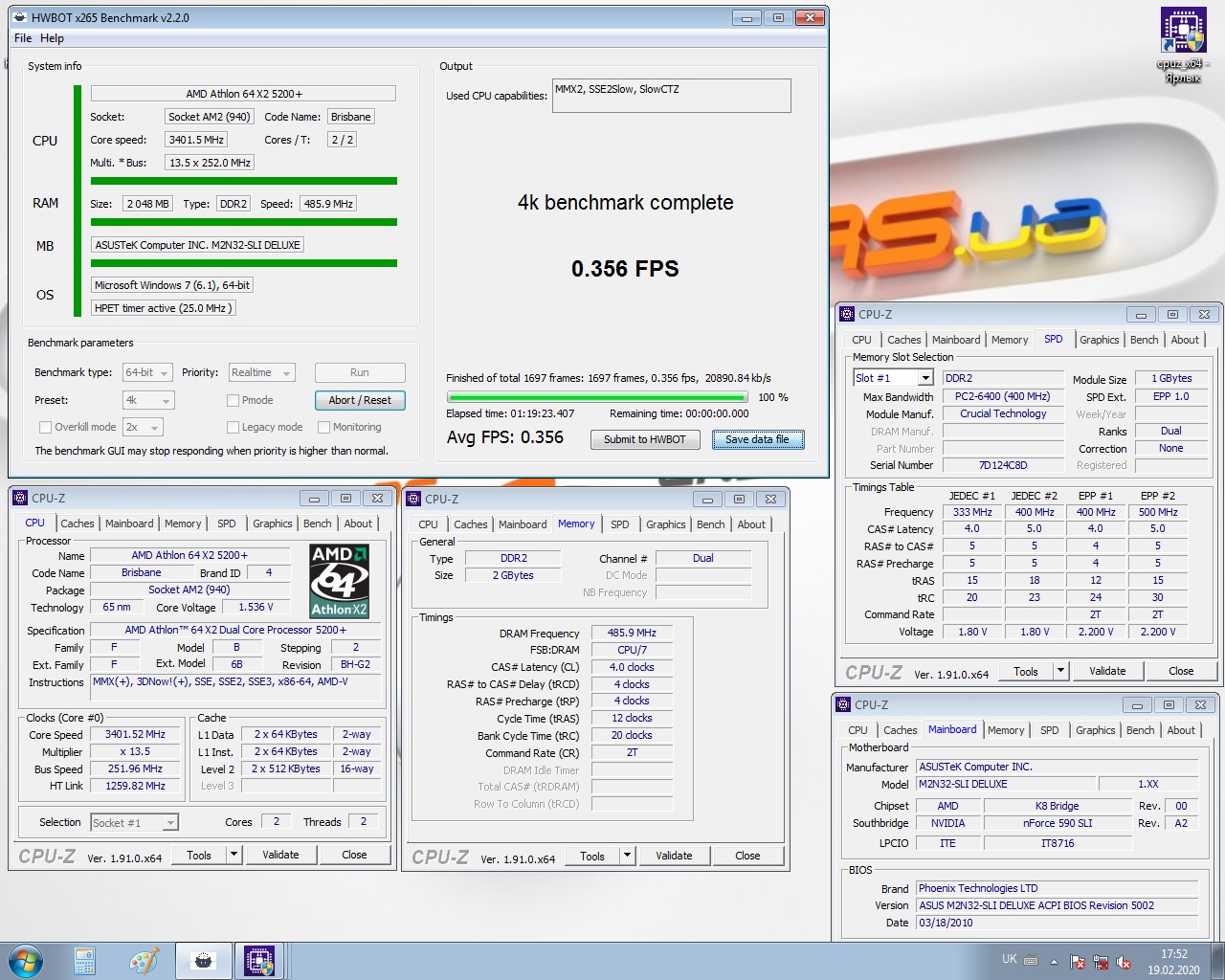Open the File menu in HWBOT
The image size is (1225, 980).
[x=23, y=38]
